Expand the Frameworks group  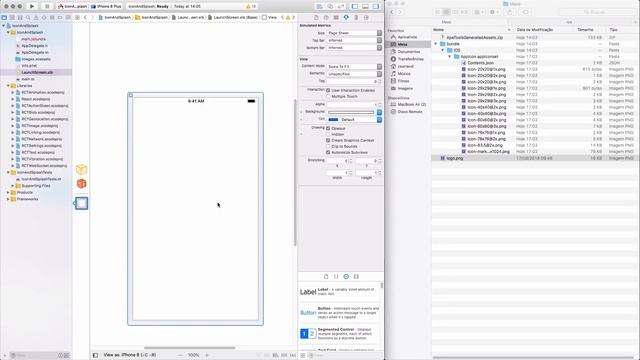tap(8, 199)
